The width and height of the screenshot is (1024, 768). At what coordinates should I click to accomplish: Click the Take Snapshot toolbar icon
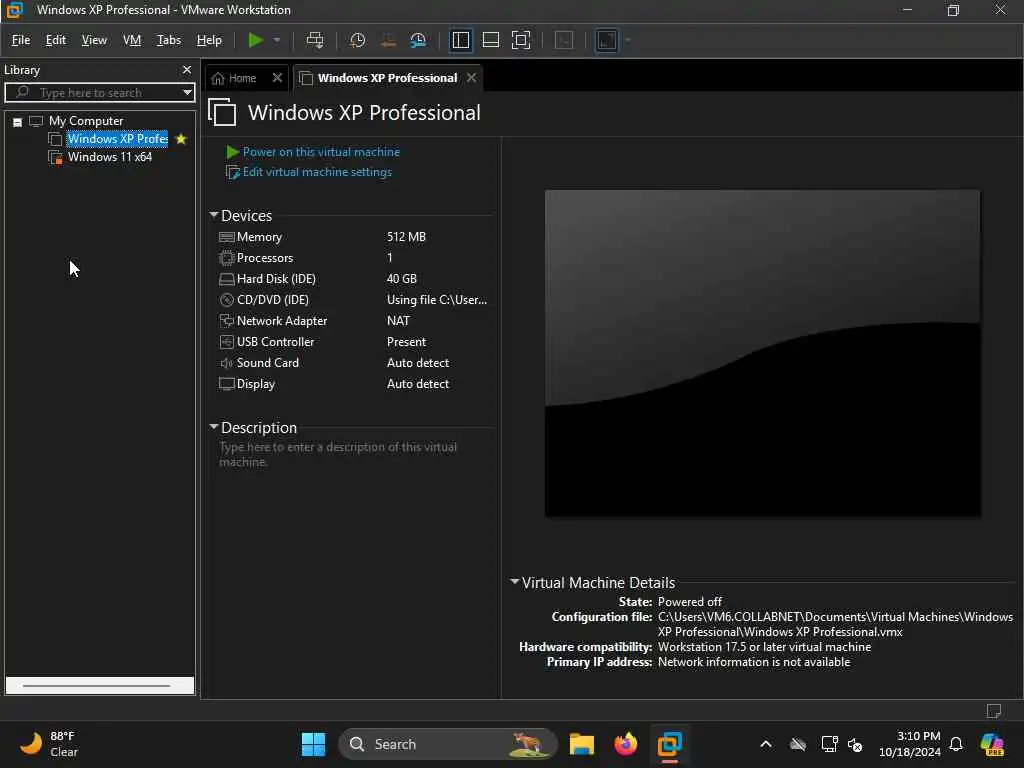point(357,40)
